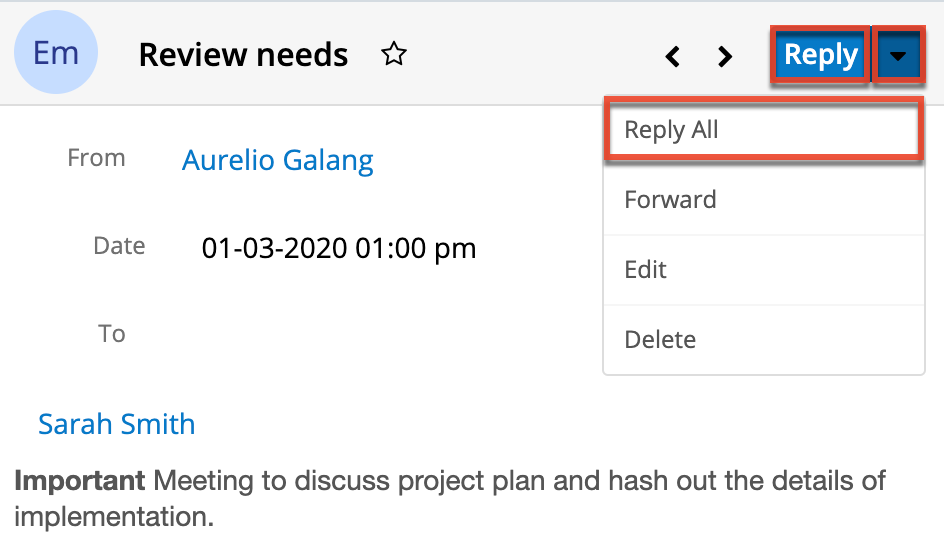This screenshot has height=540, width=944.
Task: Click the date value 01-03-2020 01:00 pm
Action: tap(338, 248)
